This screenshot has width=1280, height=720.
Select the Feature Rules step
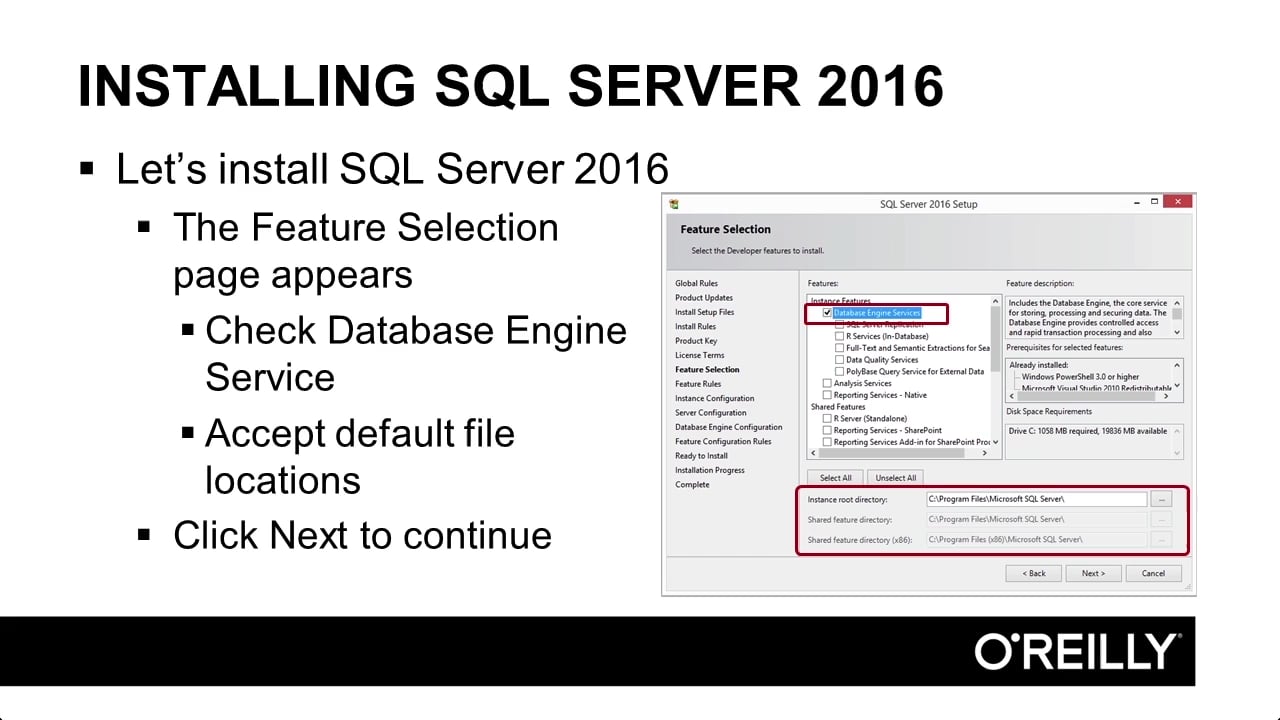[698, 384]
